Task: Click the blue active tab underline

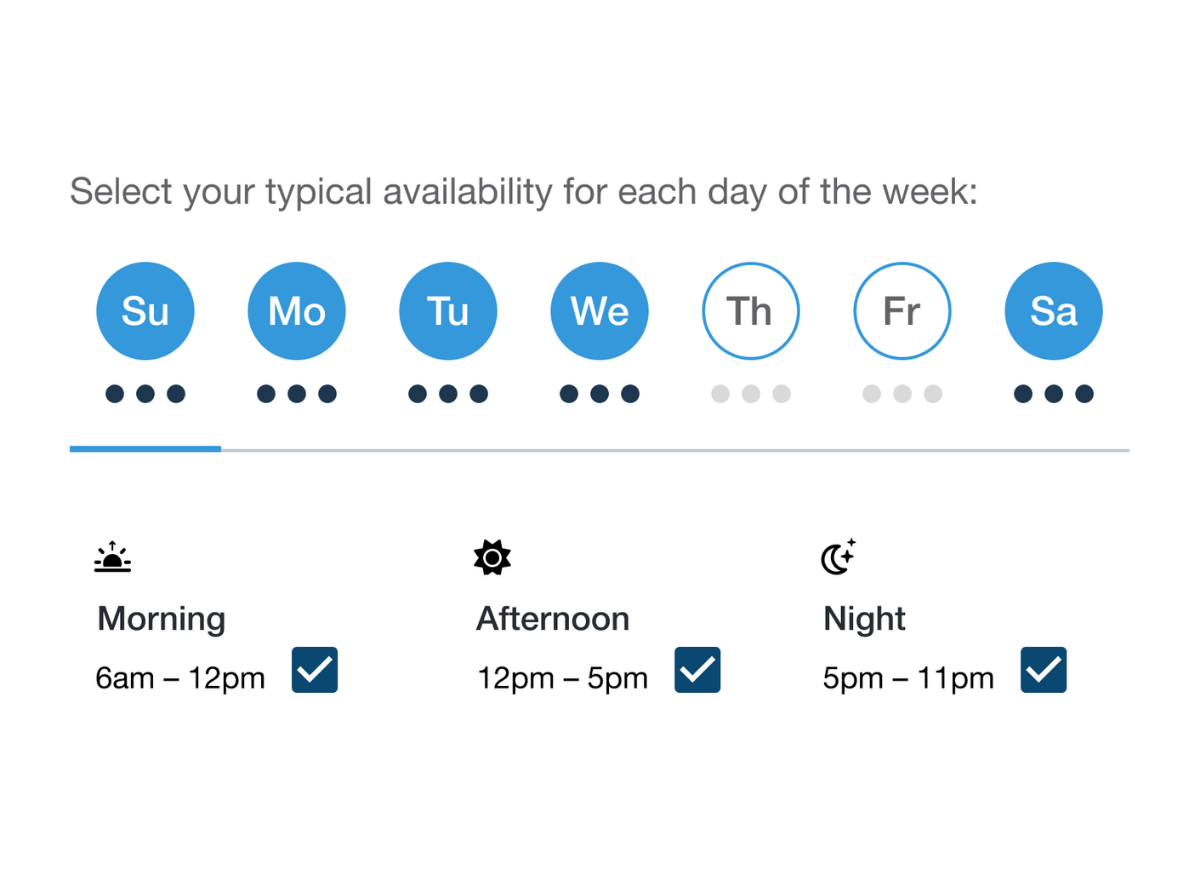Action: pyautogui.click(x=145, y=449)
